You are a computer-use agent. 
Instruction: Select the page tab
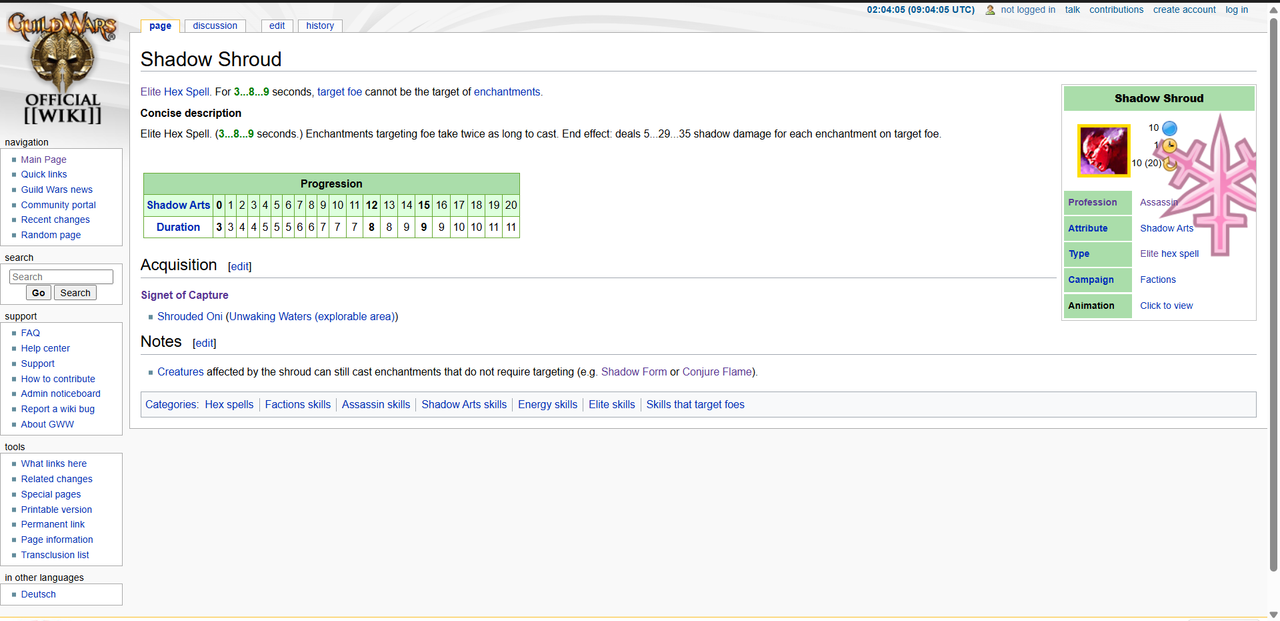(160, 26)
